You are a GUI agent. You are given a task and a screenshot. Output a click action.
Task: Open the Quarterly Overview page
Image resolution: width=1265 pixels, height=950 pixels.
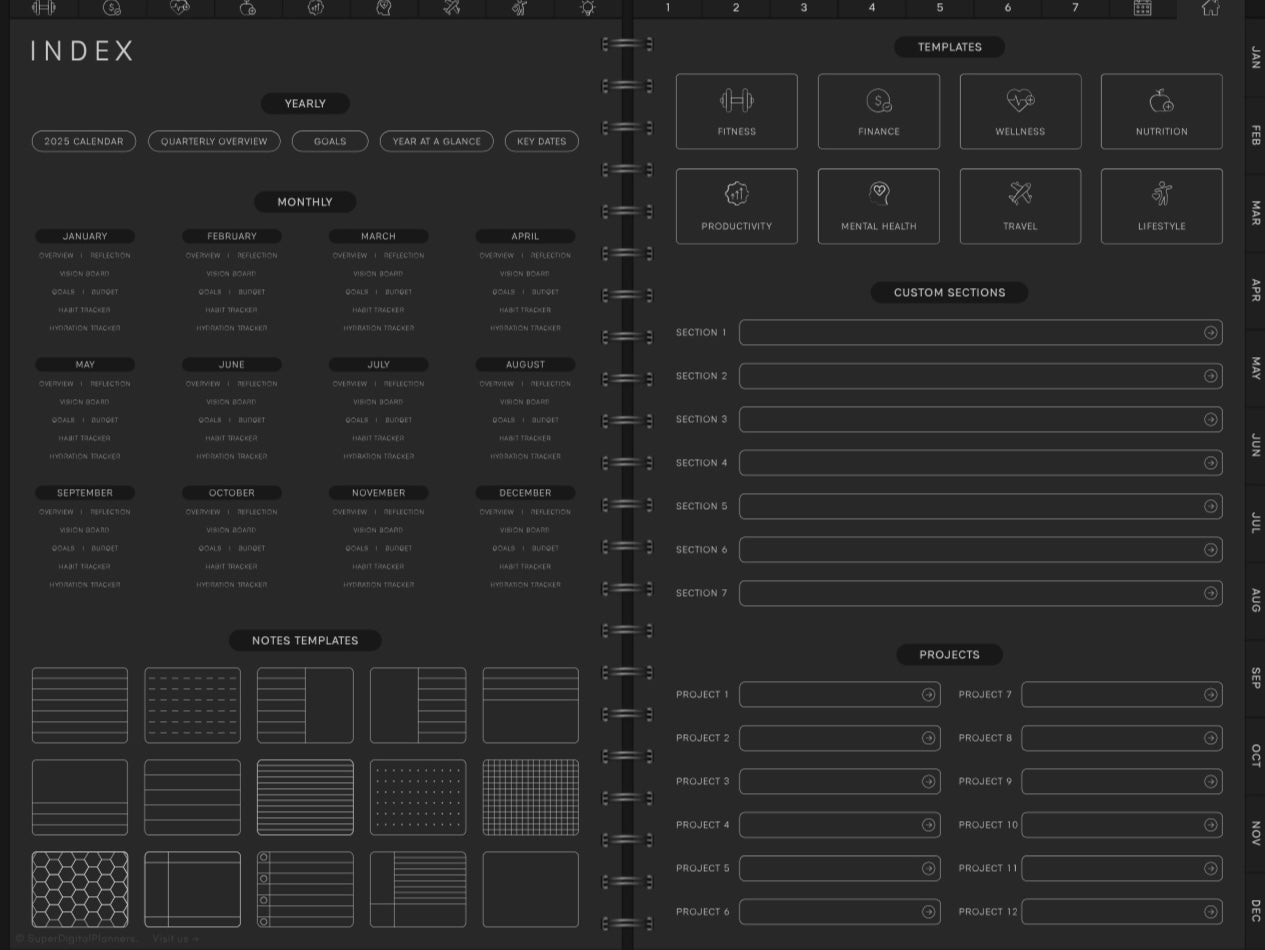pyautogui.click(x=214, y=141)
